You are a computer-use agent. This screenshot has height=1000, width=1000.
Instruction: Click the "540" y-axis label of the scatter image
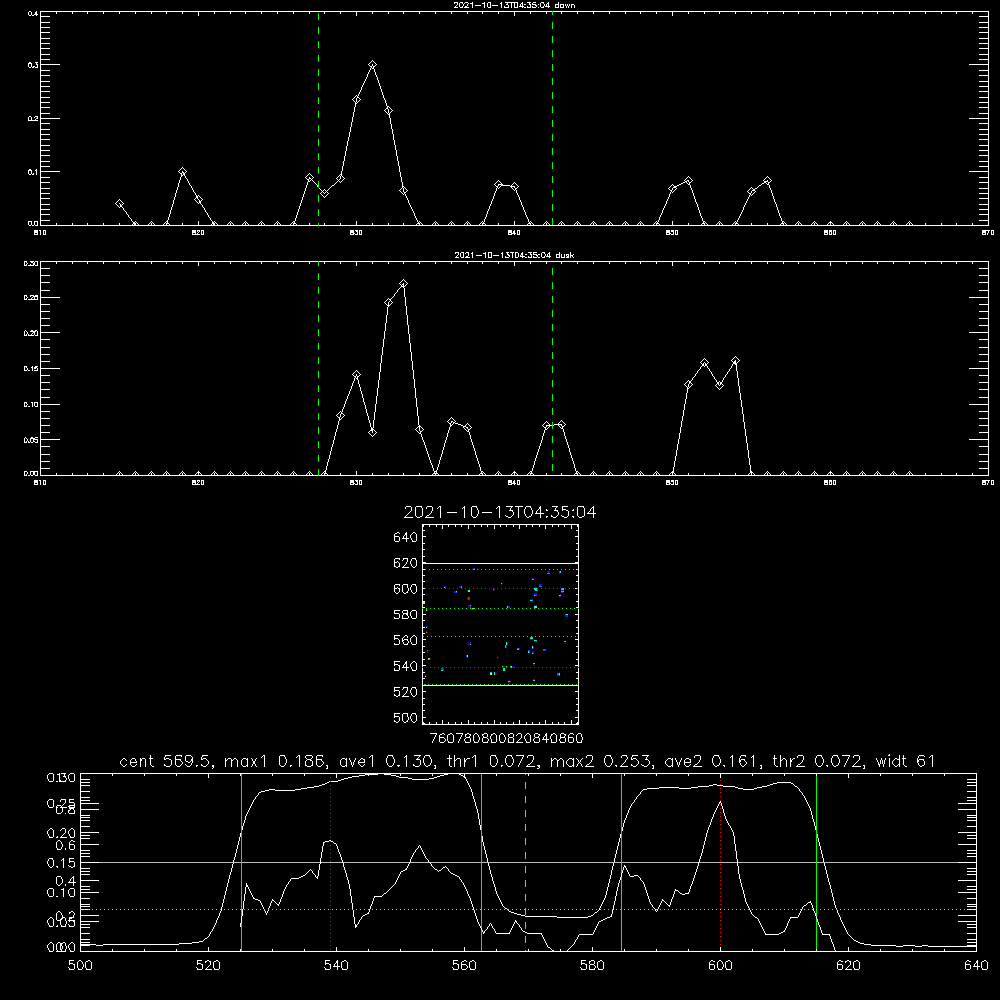point(406,666)
